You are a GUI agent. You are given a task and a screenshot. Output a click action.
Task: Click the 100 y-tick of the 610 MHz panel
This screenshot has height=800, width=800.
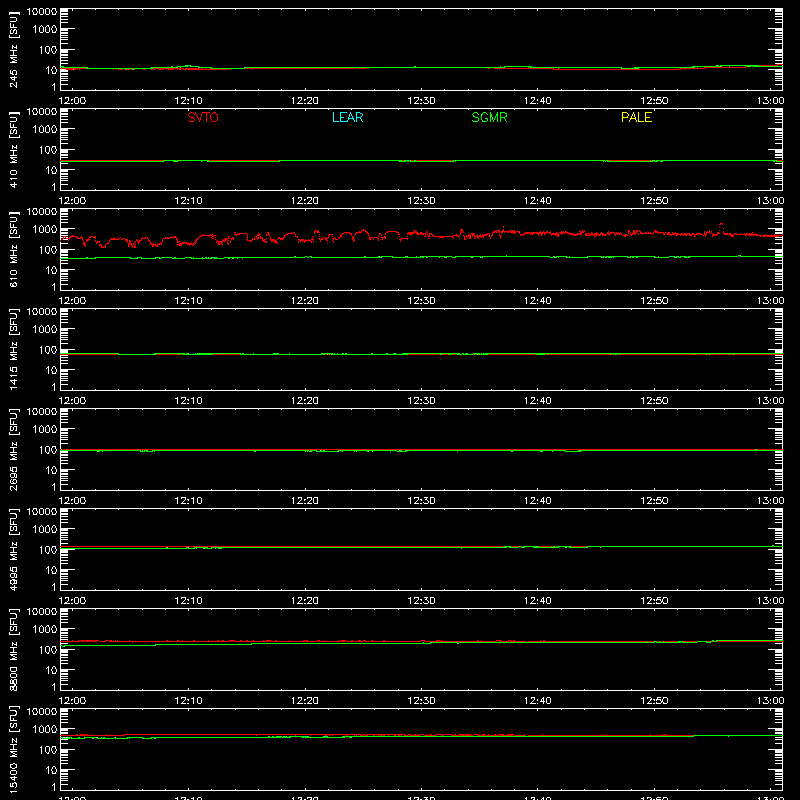(x=48, y=250)
